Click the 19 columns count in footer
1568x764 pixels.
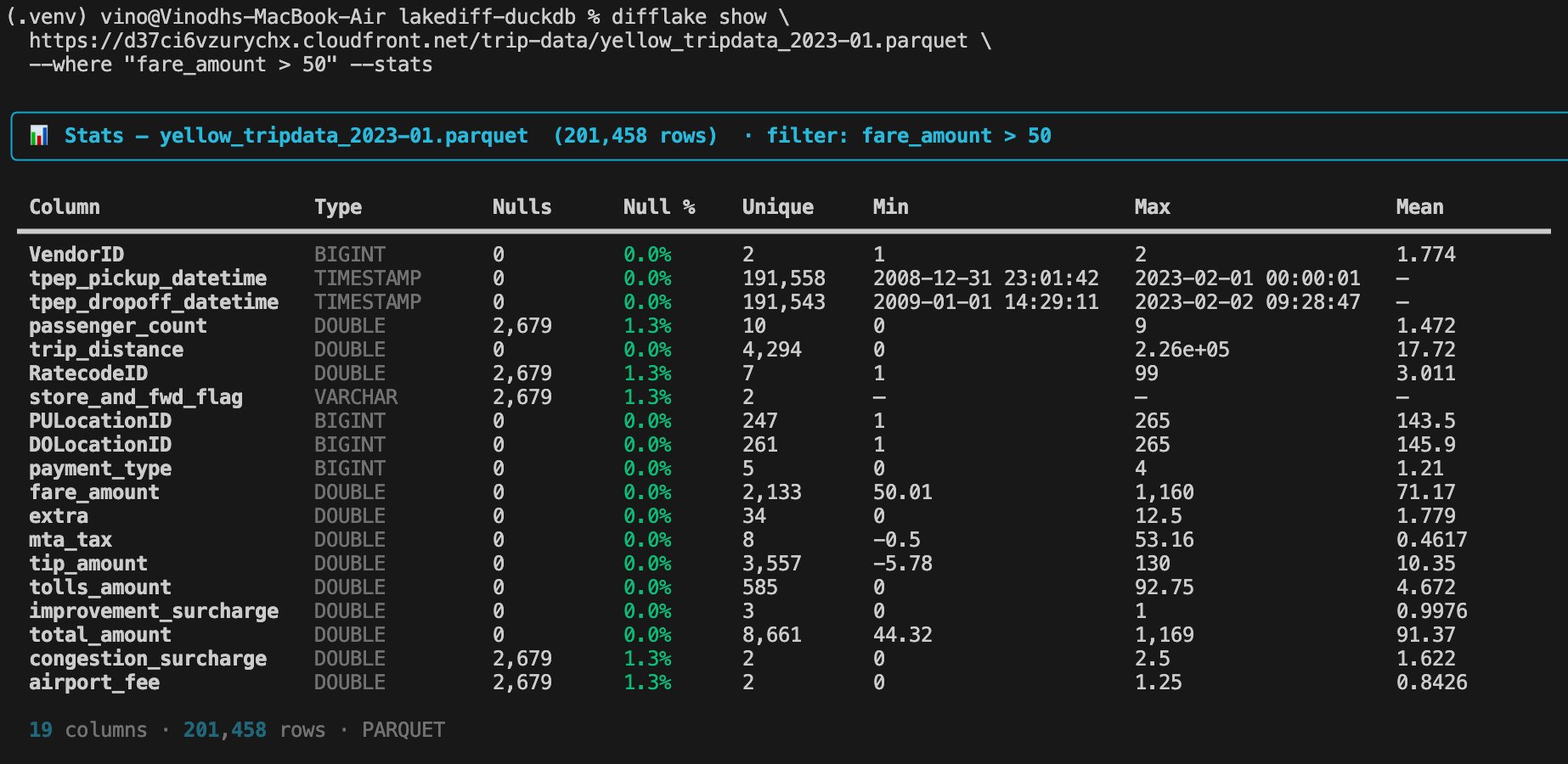(x=88, y=730)
